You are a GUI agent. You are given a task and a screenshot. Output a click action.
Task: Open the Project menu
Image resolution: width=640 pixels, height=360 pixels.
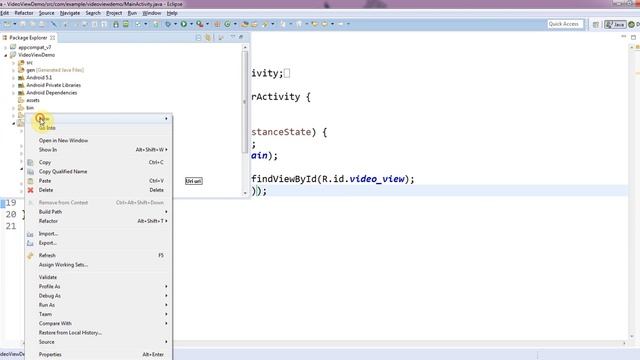click(114, 13)
